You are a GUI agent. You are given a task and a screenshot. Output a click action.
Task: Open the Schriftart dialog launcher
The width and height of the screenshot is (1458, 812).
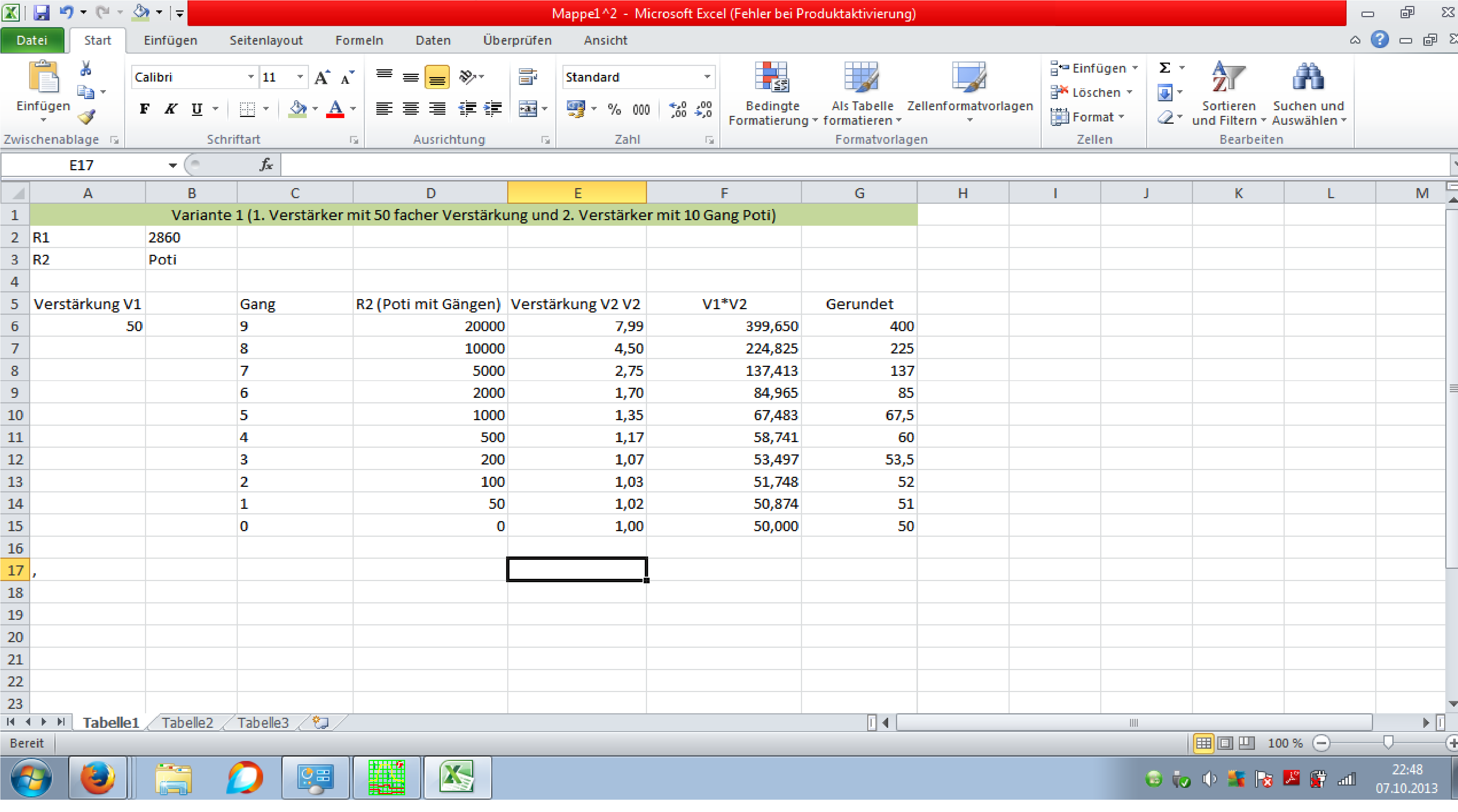[354, 140]
